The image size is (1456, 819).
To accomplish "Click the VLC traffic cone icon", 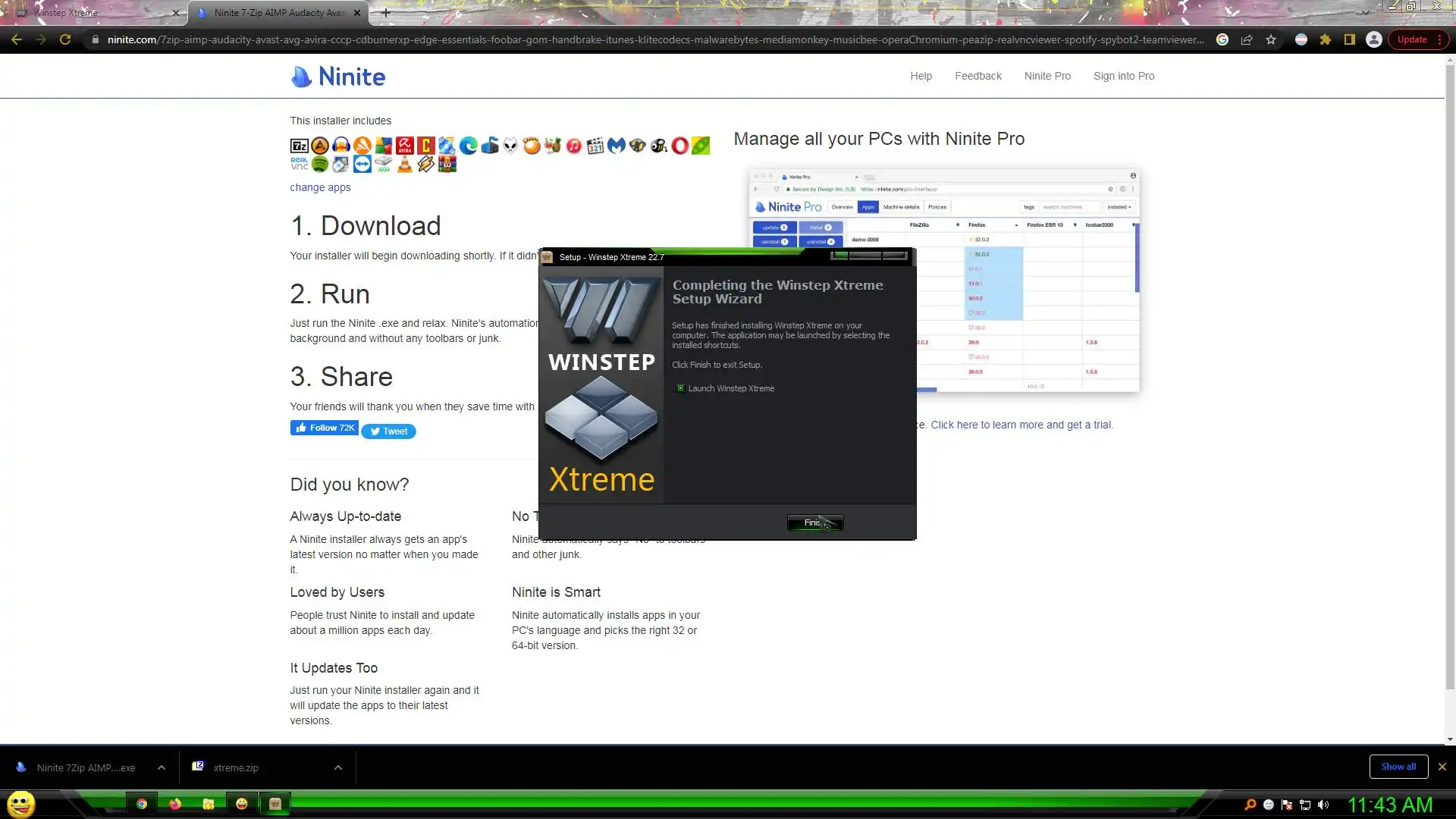I will pos(405,165).
